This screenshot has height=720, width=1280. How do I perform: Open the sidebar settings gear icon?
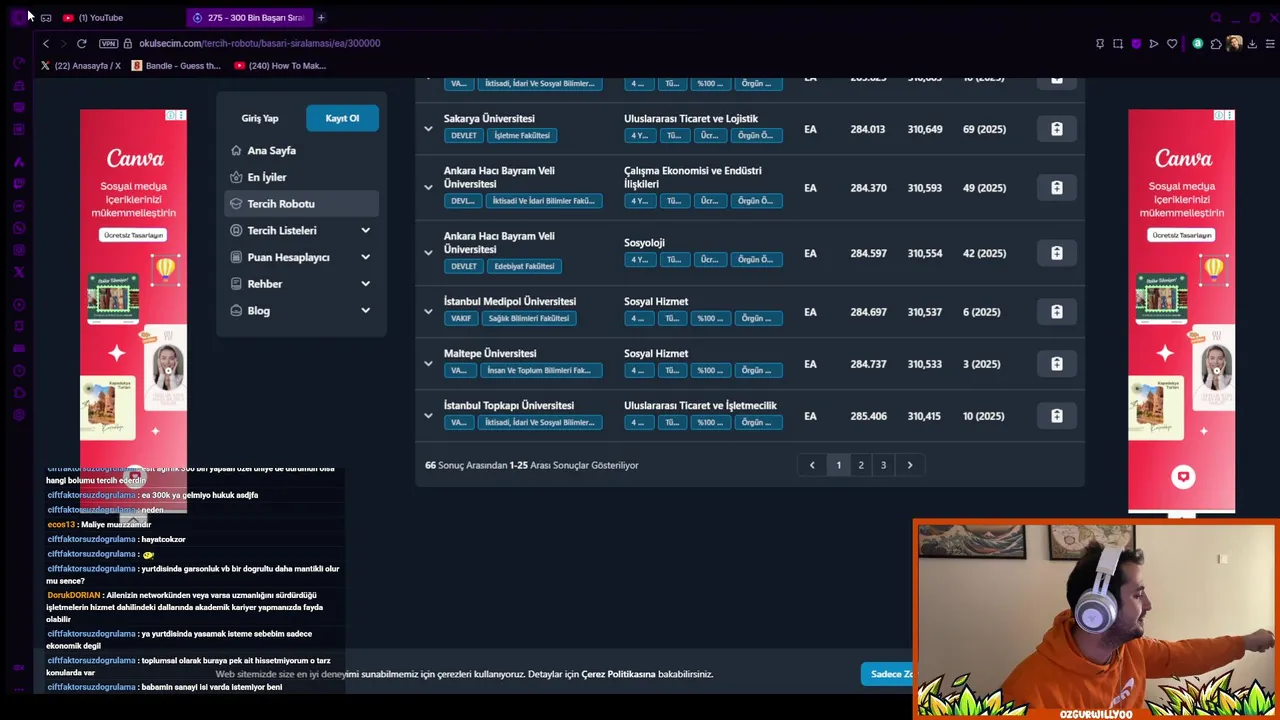19,415
